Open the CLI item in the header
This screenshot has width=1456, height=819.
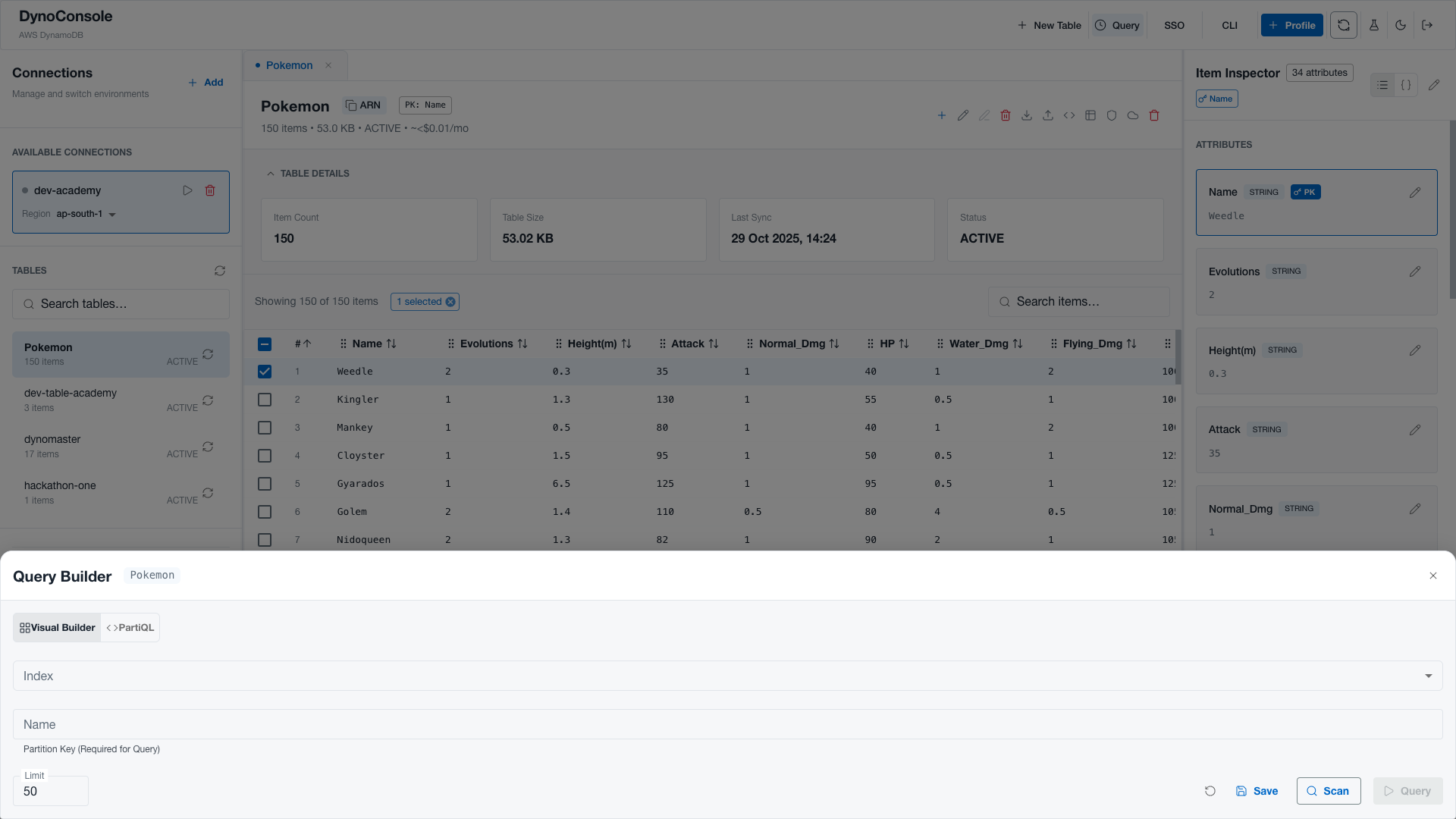[x=1229, y=25]
